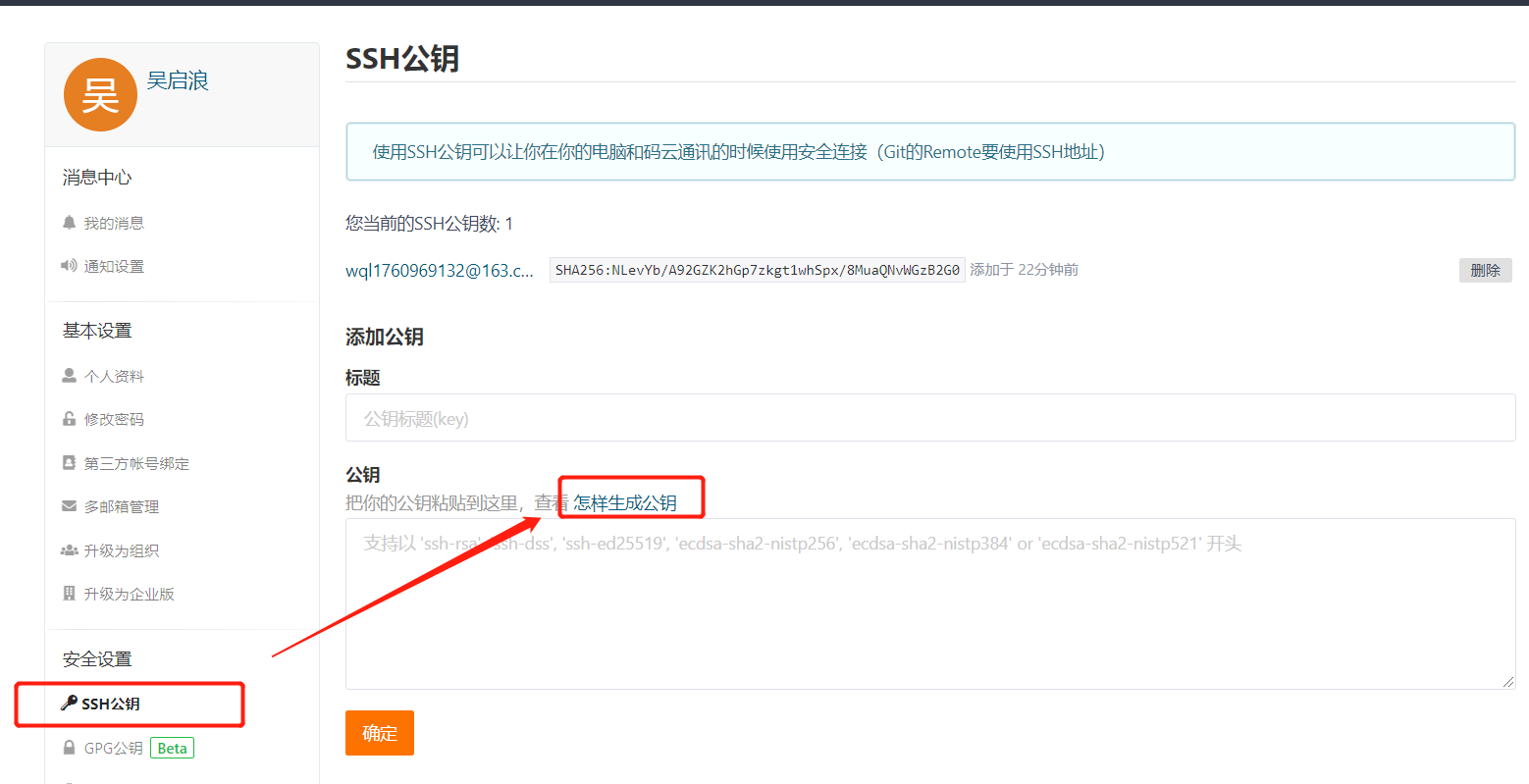Click the ID card icon beside 第三方帐号绑定
This screenshot has height=784, width=1529.
point(69,462)
